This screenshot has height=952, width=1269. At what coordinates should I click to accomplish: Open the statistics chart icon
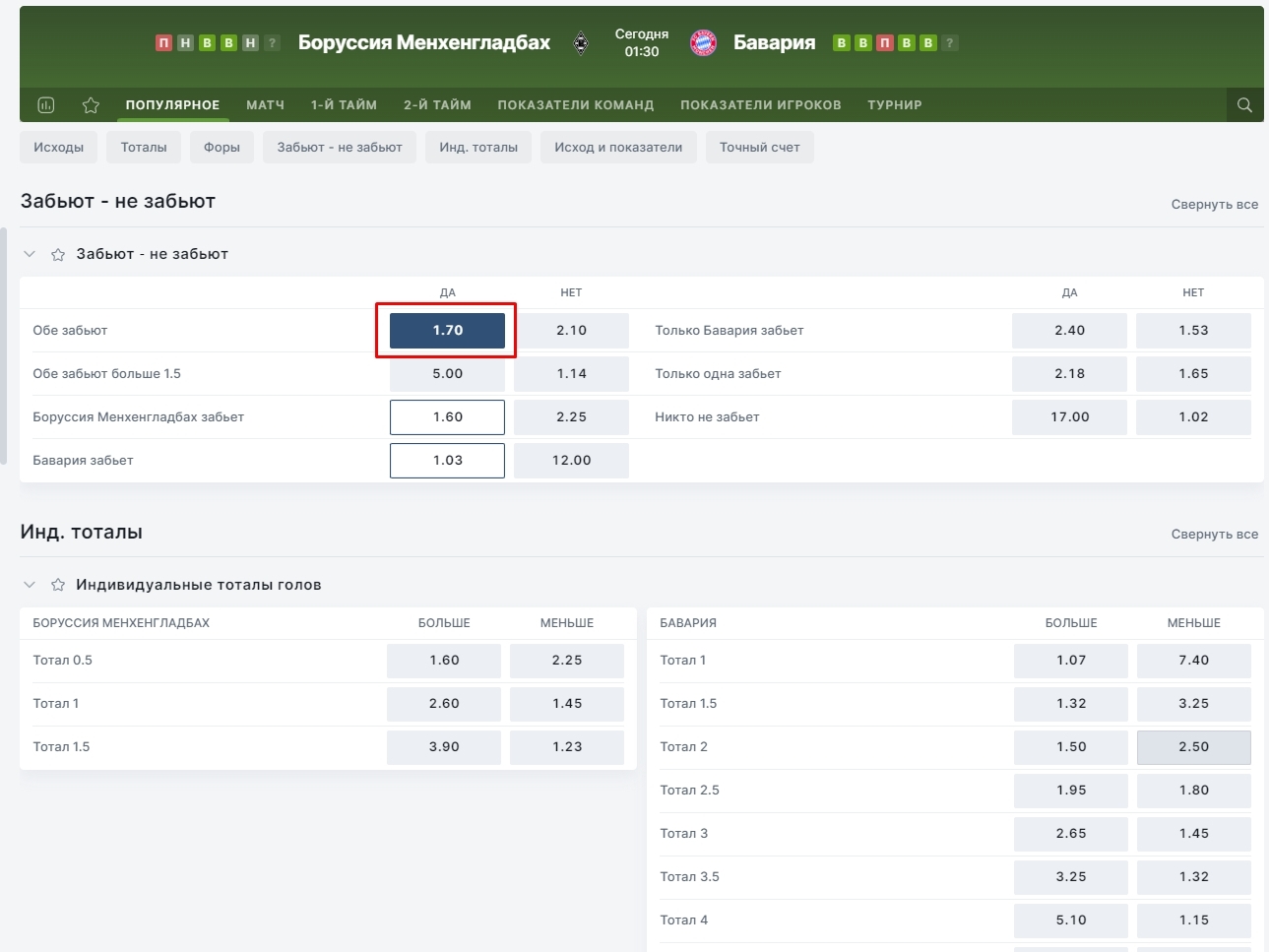45,104
